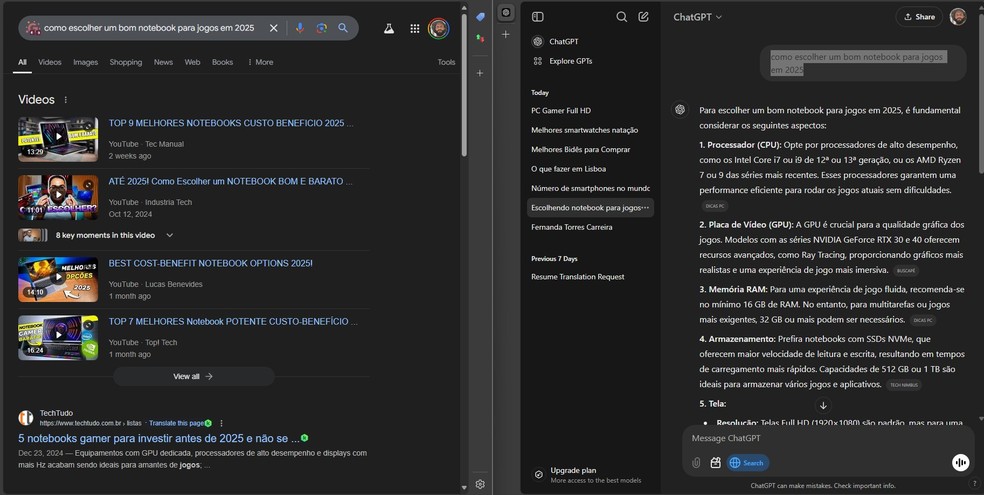Click Translate this page link
Image resolution: width=984 pixels, height=495 pixels.
click(x=177, y=423)
